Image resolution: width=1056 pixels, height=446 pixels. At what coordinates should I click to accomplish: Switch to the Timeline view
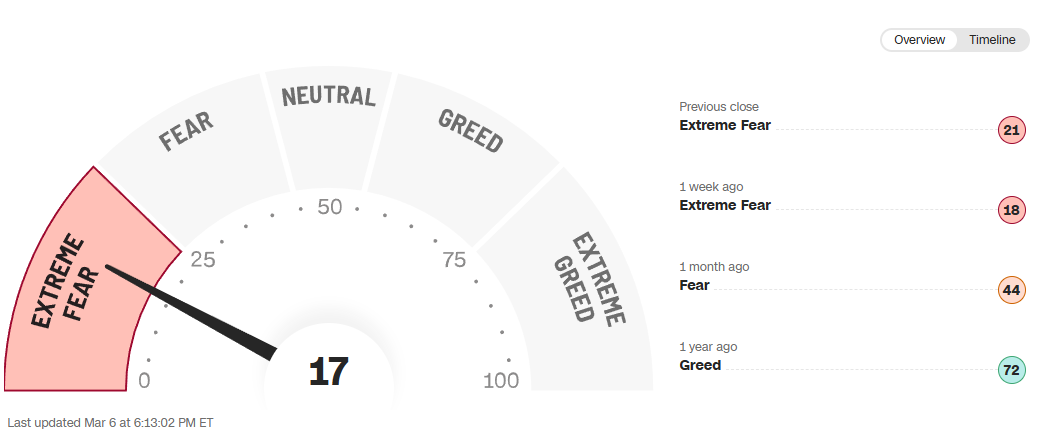click(x=991, y=40)
